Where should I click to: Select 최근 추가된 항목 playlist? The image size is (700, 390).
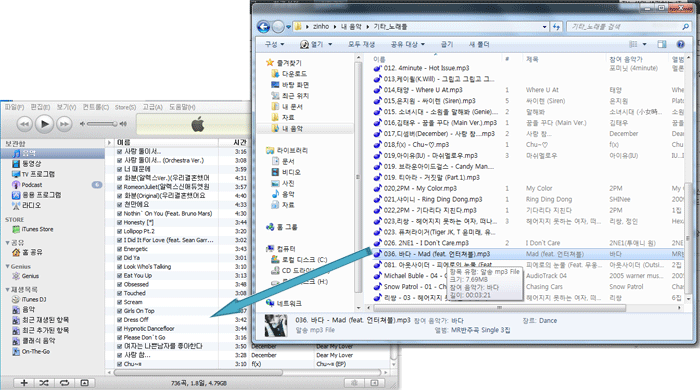[46, 330]
